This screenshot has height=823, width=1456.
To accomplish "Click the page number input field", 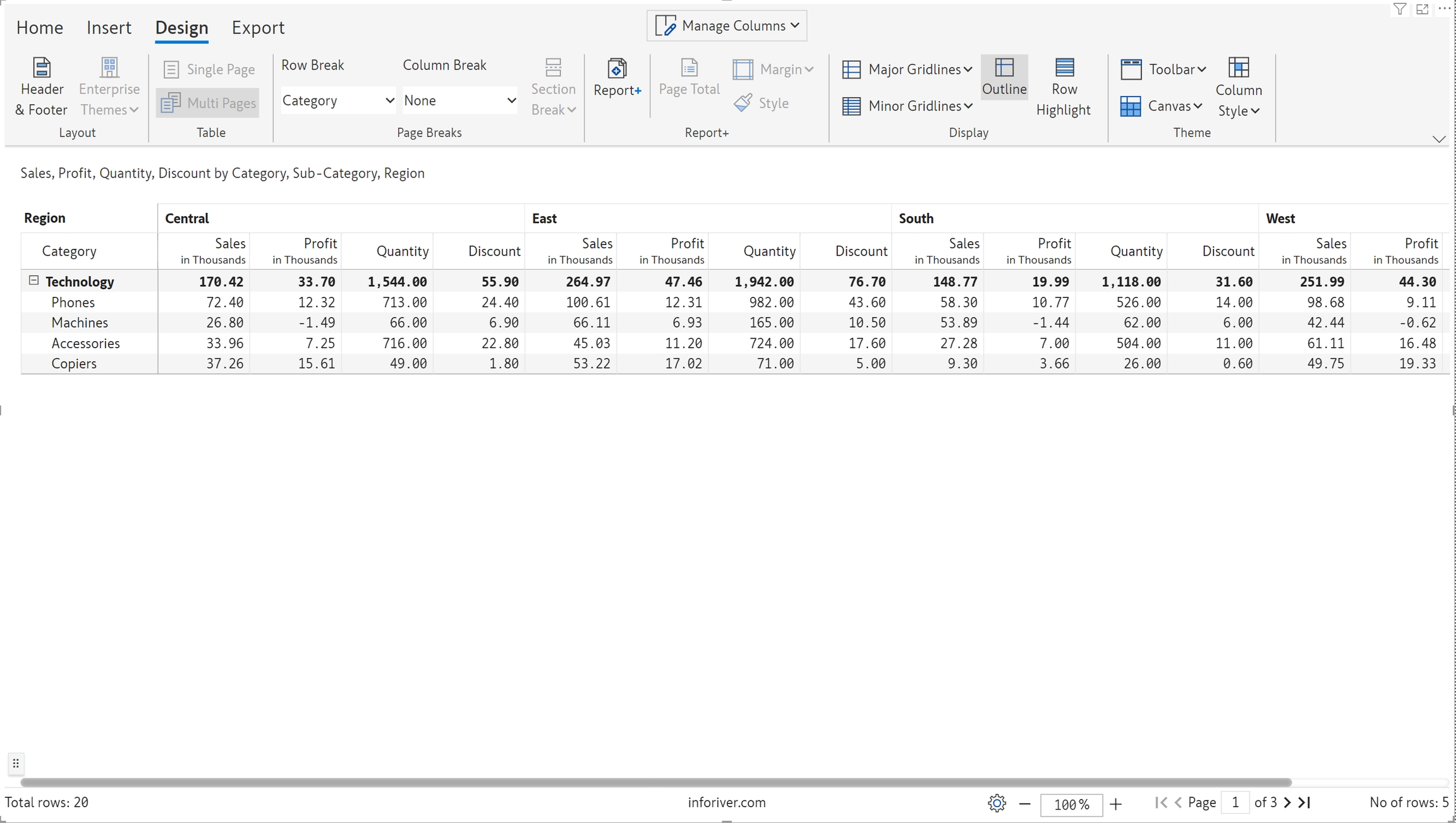I will (1235, 803).
